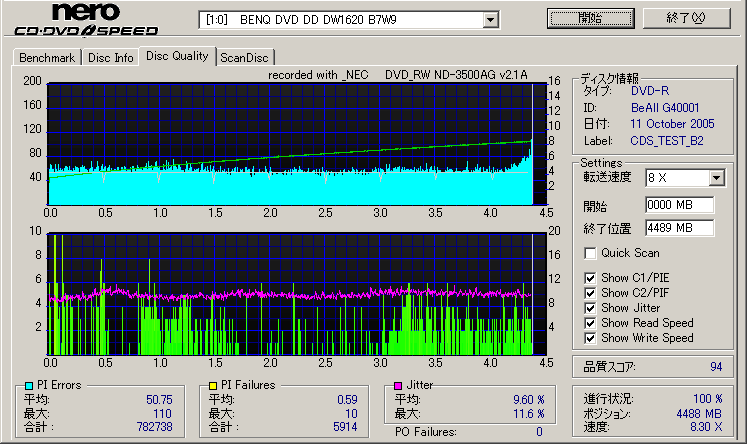747x444 pixels.
Task: Click the date value 11 October 2005
Action: 672,124
